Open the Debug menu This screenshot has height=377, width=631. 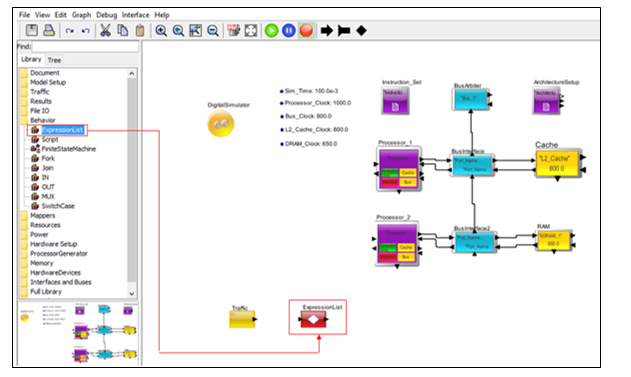[x=106, y=15]
